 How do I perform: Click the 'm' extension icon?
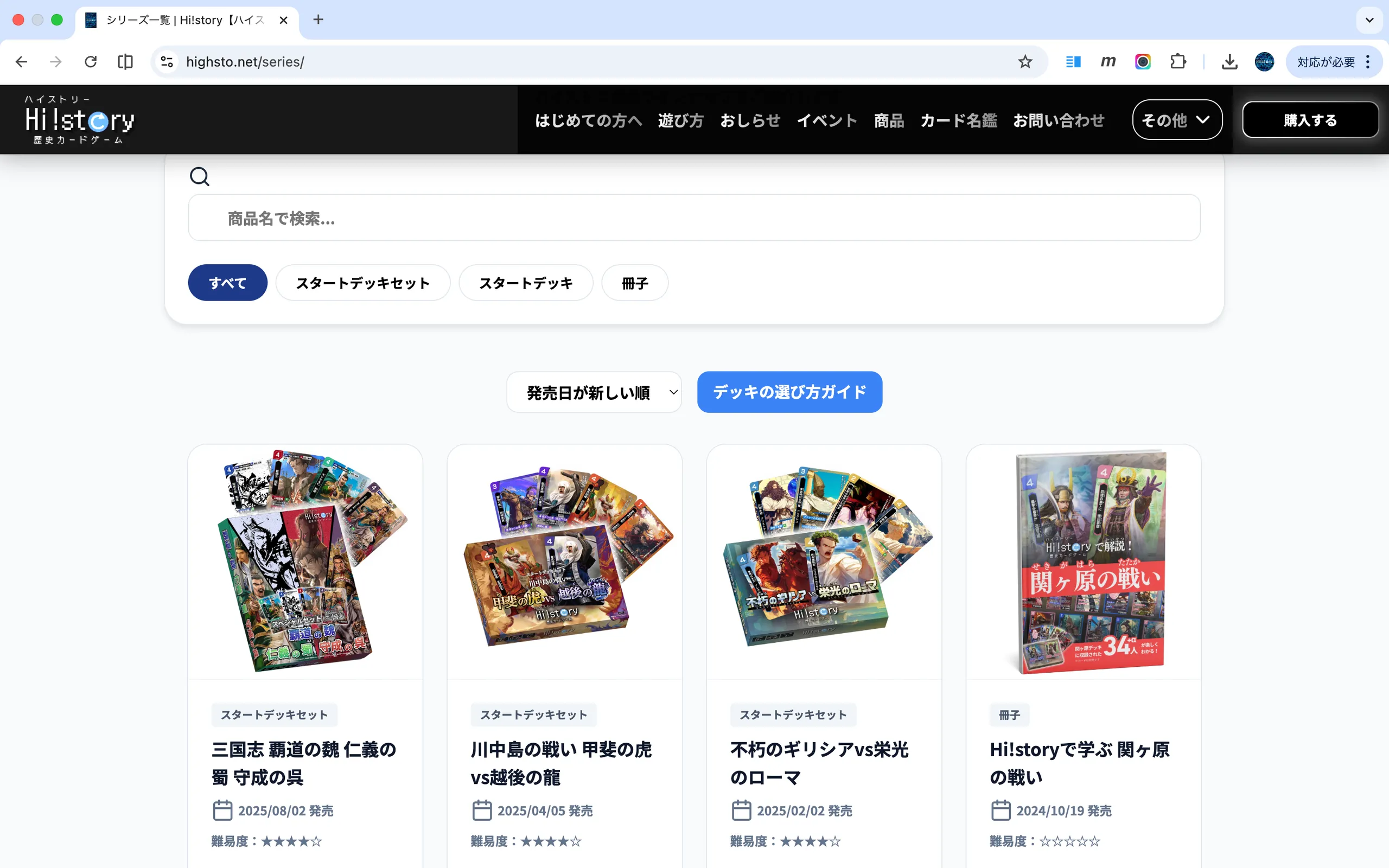(1108, 61)
